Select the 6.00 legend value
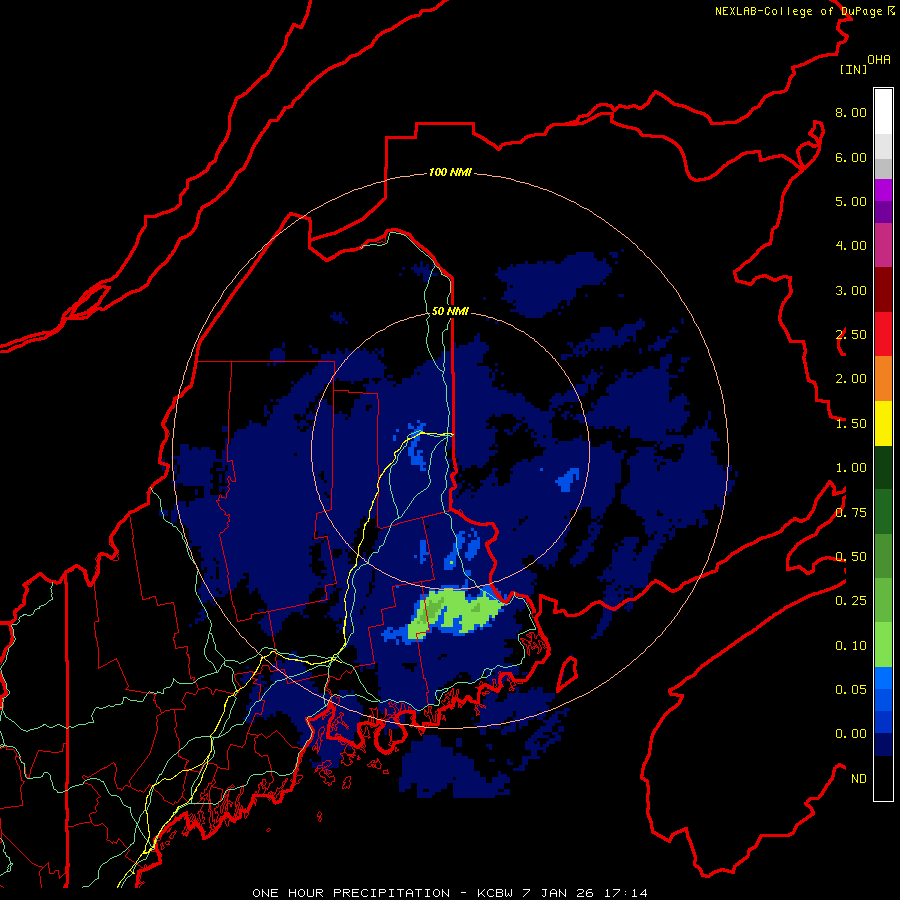Viewport: 900px width, 900px height. click(851, 157)
